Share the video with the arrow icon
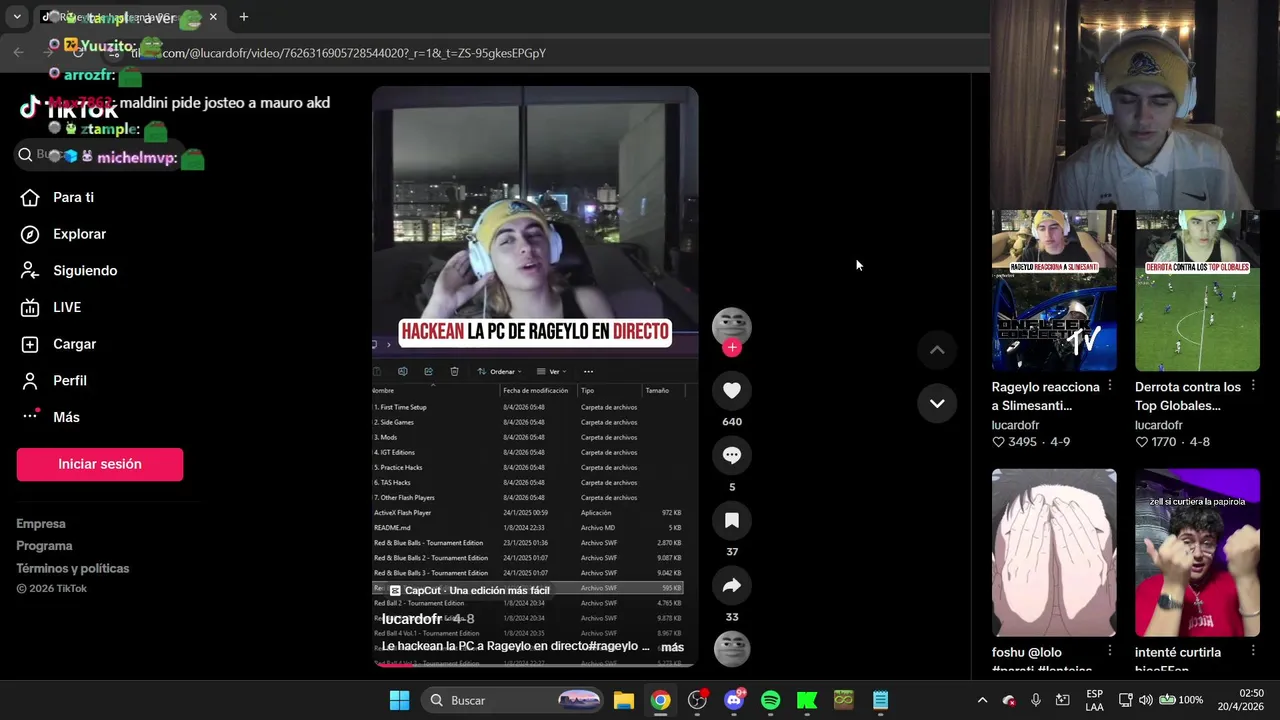 pyautogui.click(x=732, y=586)
